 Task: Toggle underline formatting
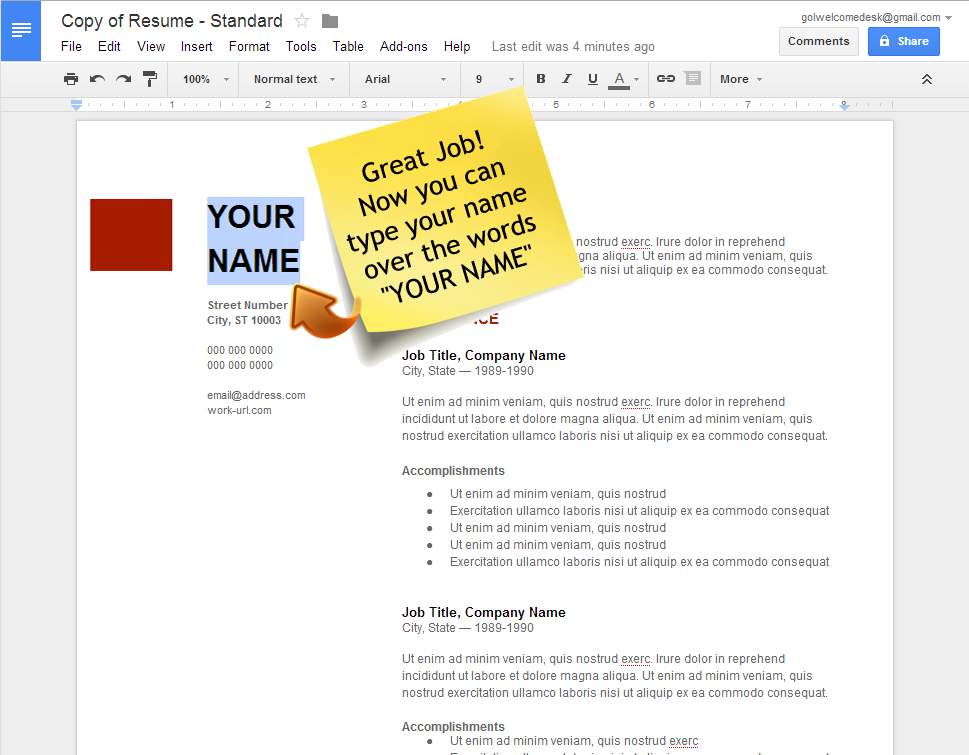[x=593, y=79]
